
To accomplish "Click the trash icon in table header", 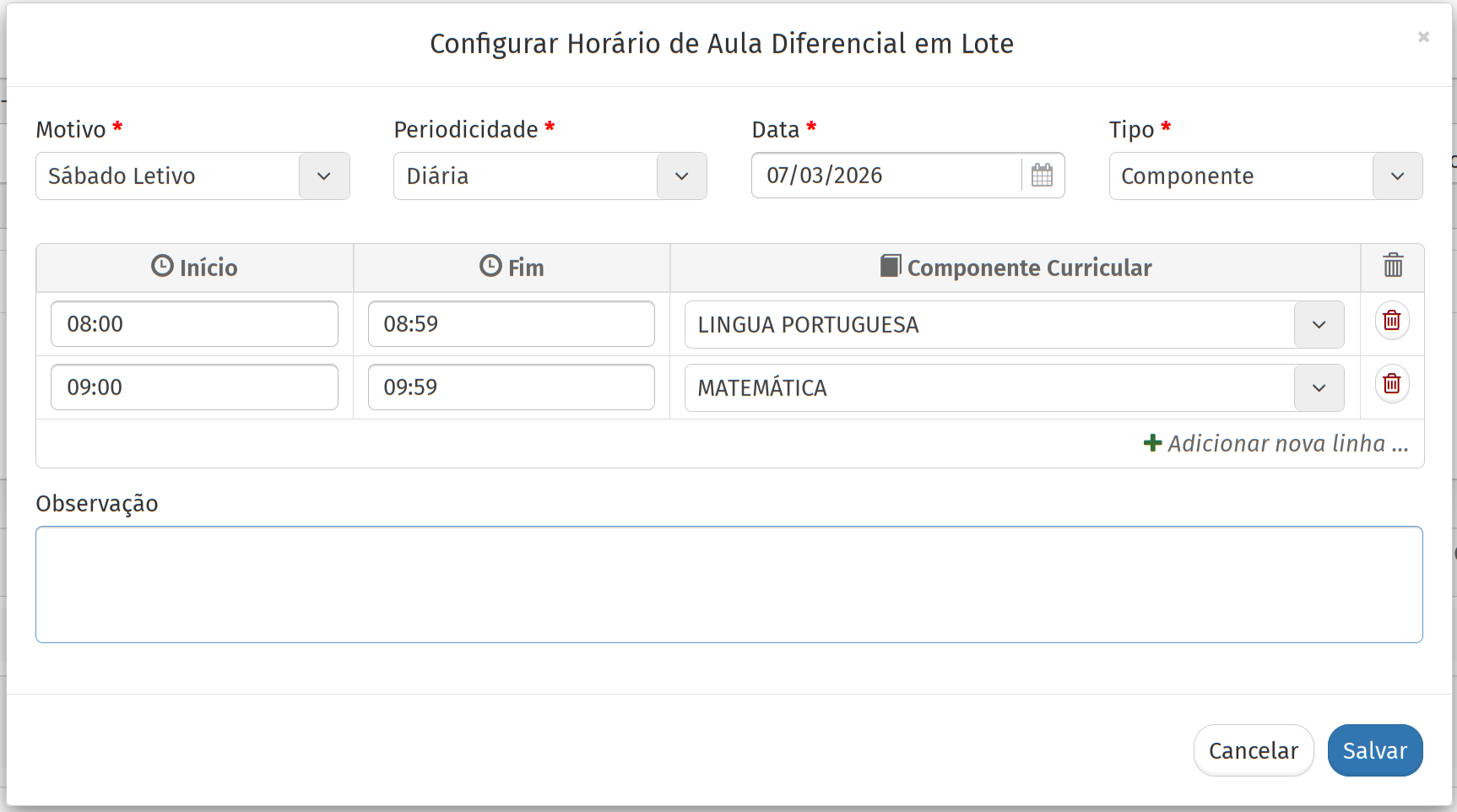I will click(x=1393, y=266).
